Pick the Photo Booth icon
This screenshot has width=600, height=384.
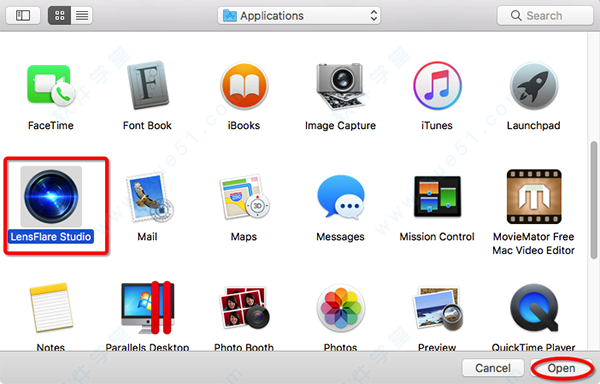(x=244, y=308)
